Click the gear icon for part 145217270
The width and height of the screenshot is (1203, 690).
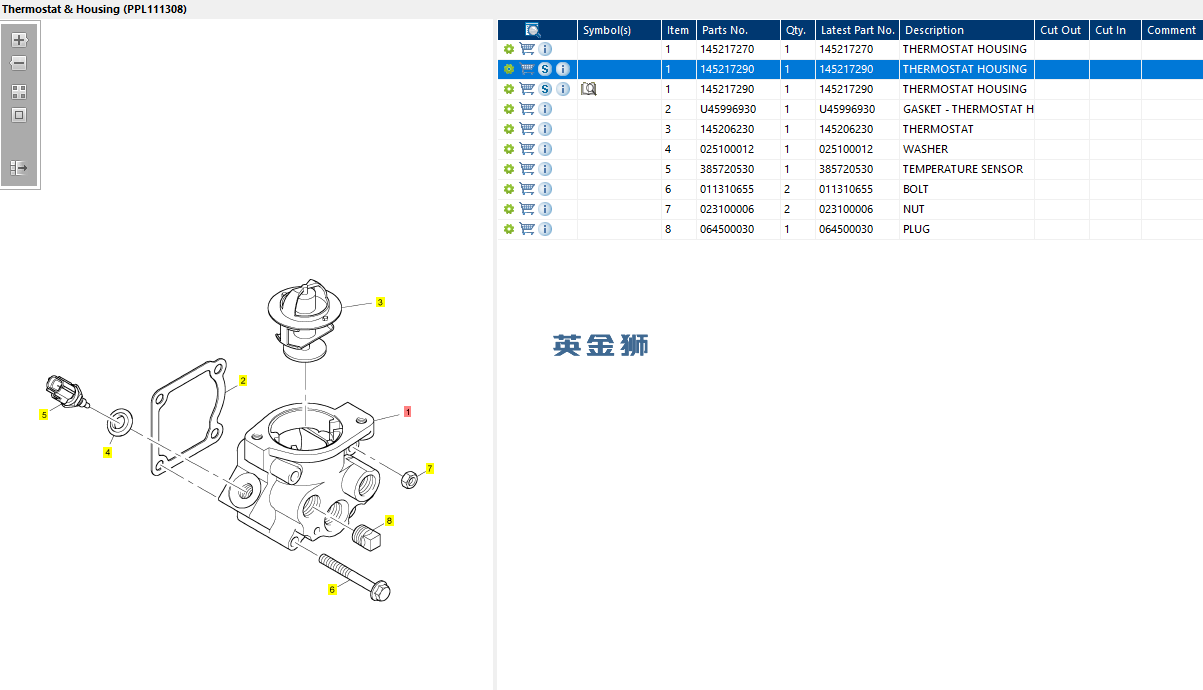point(509,49)
